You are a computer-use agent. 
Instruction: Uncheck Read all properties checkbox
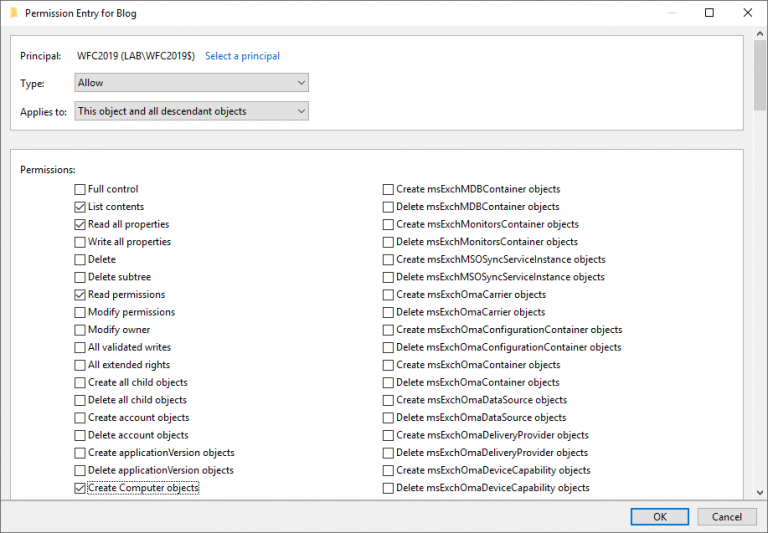pyautogui.click(x=80, y=225)
